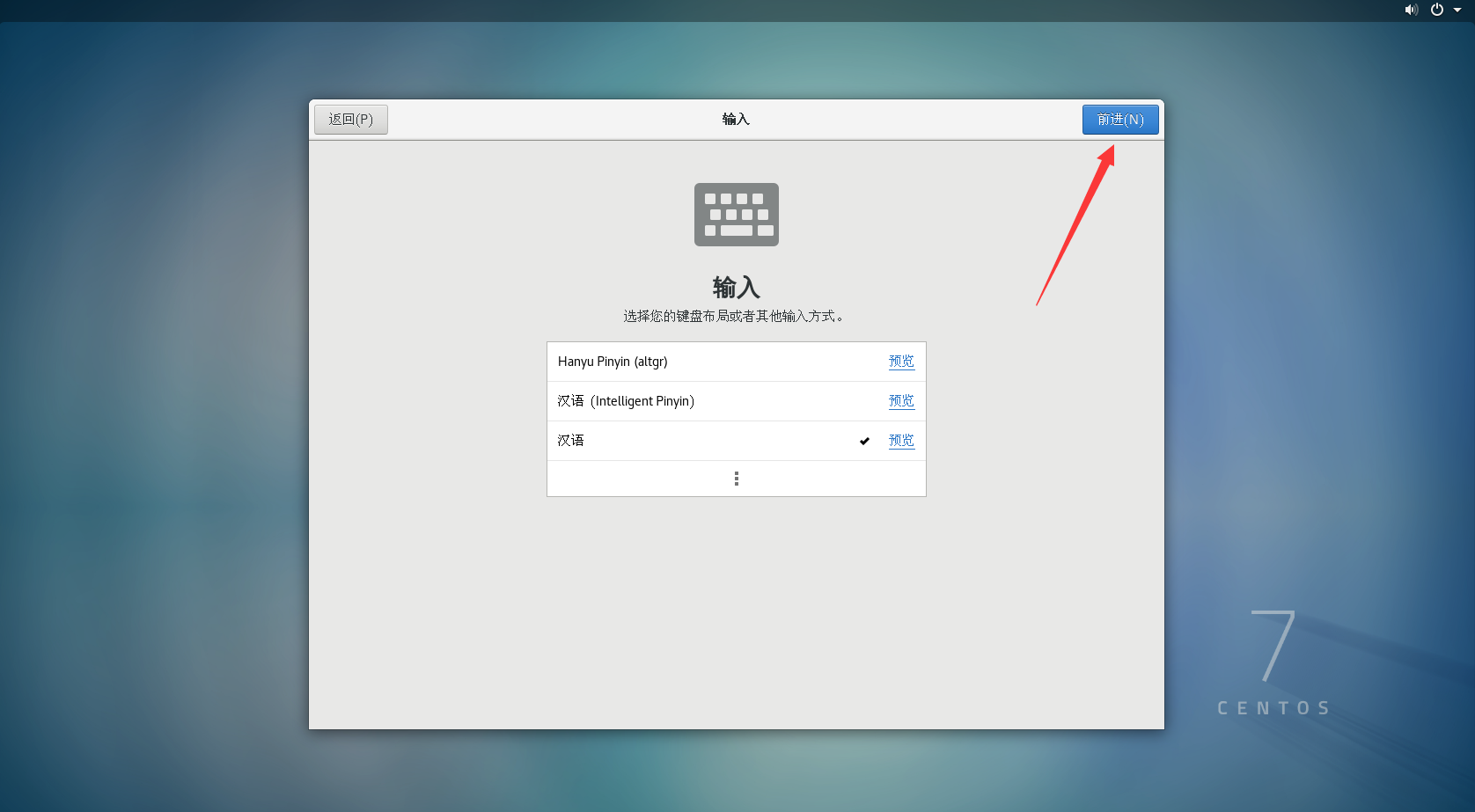Select the plain 汉语 keyboard layout row
This screenshot has height=812, width=1475.
pyautogui.click(x=570, y=441)
